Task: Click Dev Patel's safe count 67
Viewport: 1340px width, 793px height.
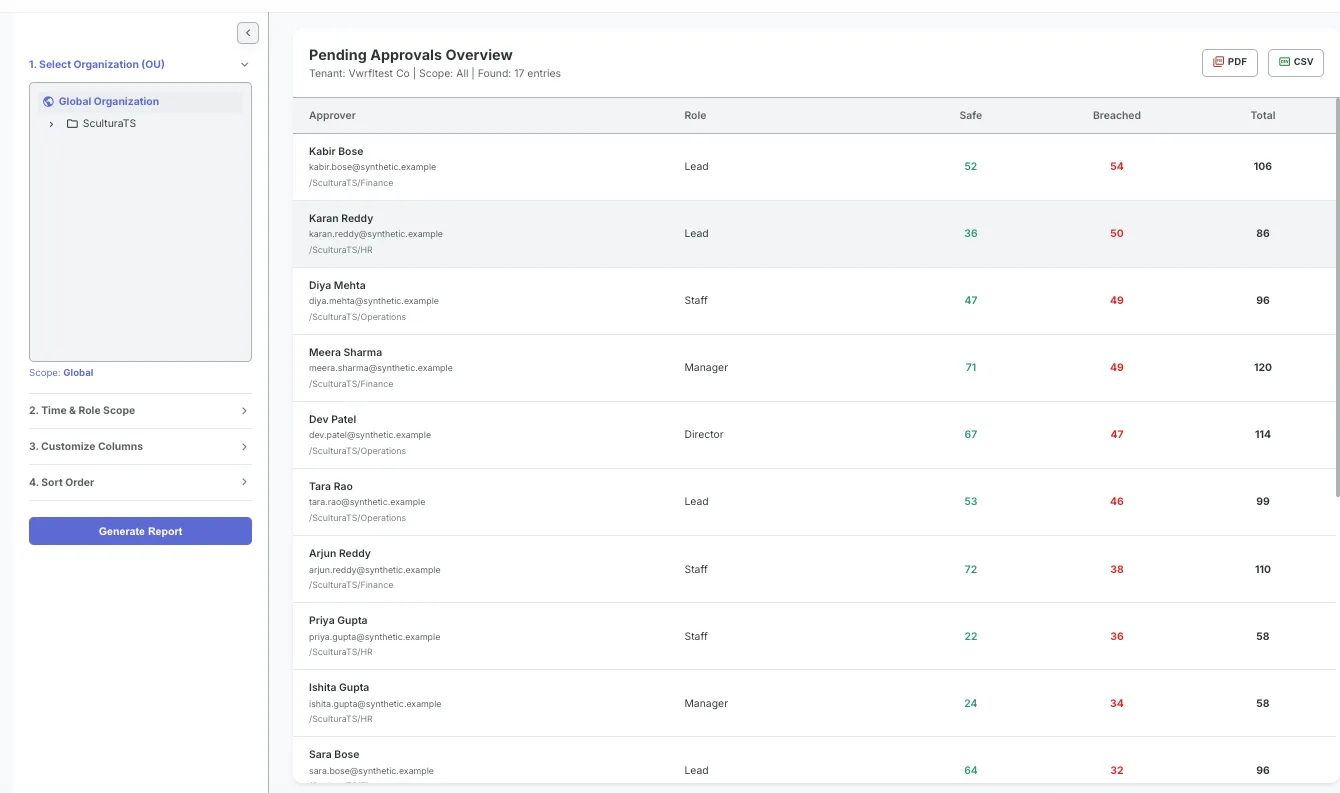Action: pyautogui.click(x=971, y=435)
